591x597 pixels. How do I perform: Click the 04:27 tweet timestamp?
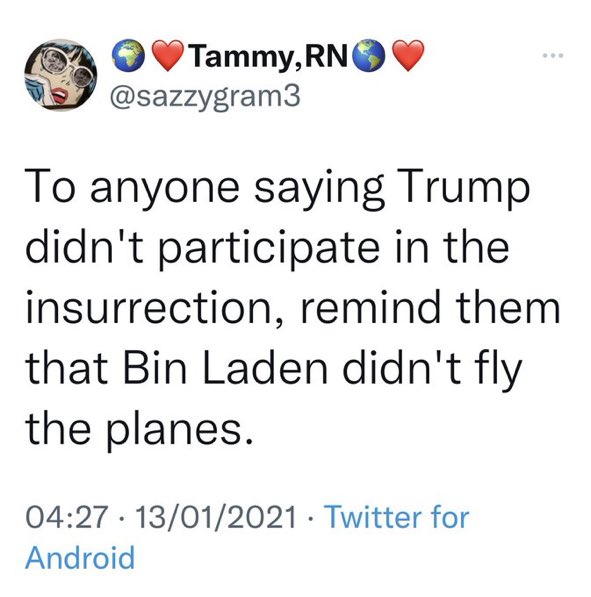click(67, 517)
